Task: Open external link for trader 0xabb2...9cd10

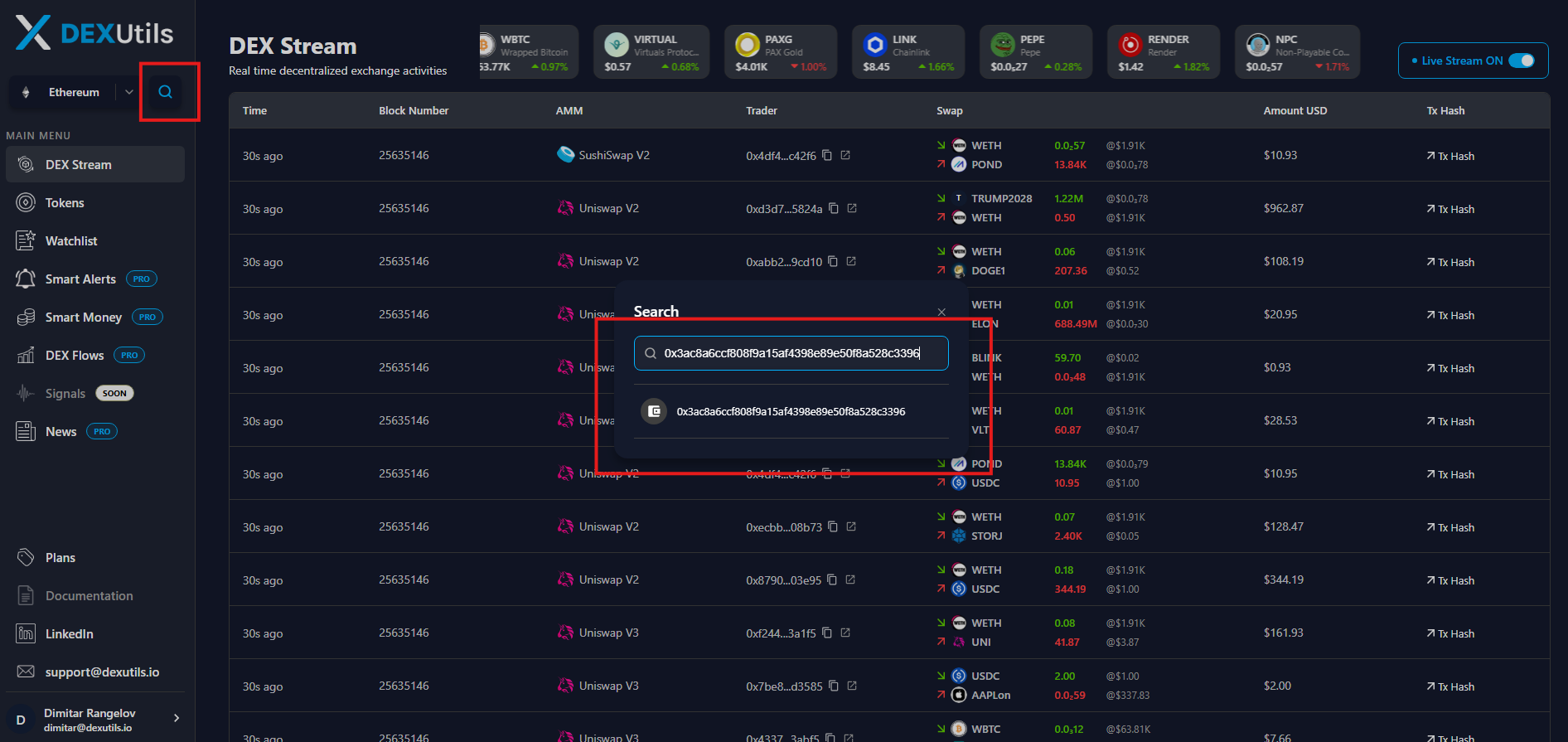Action: click(851, 261)
